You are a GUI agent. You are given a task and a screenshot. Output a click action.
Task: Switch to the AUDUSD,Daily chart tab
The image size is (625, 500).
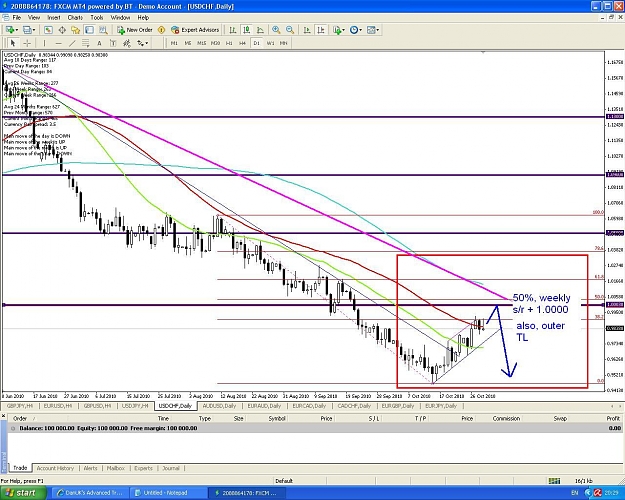(219, 406)
